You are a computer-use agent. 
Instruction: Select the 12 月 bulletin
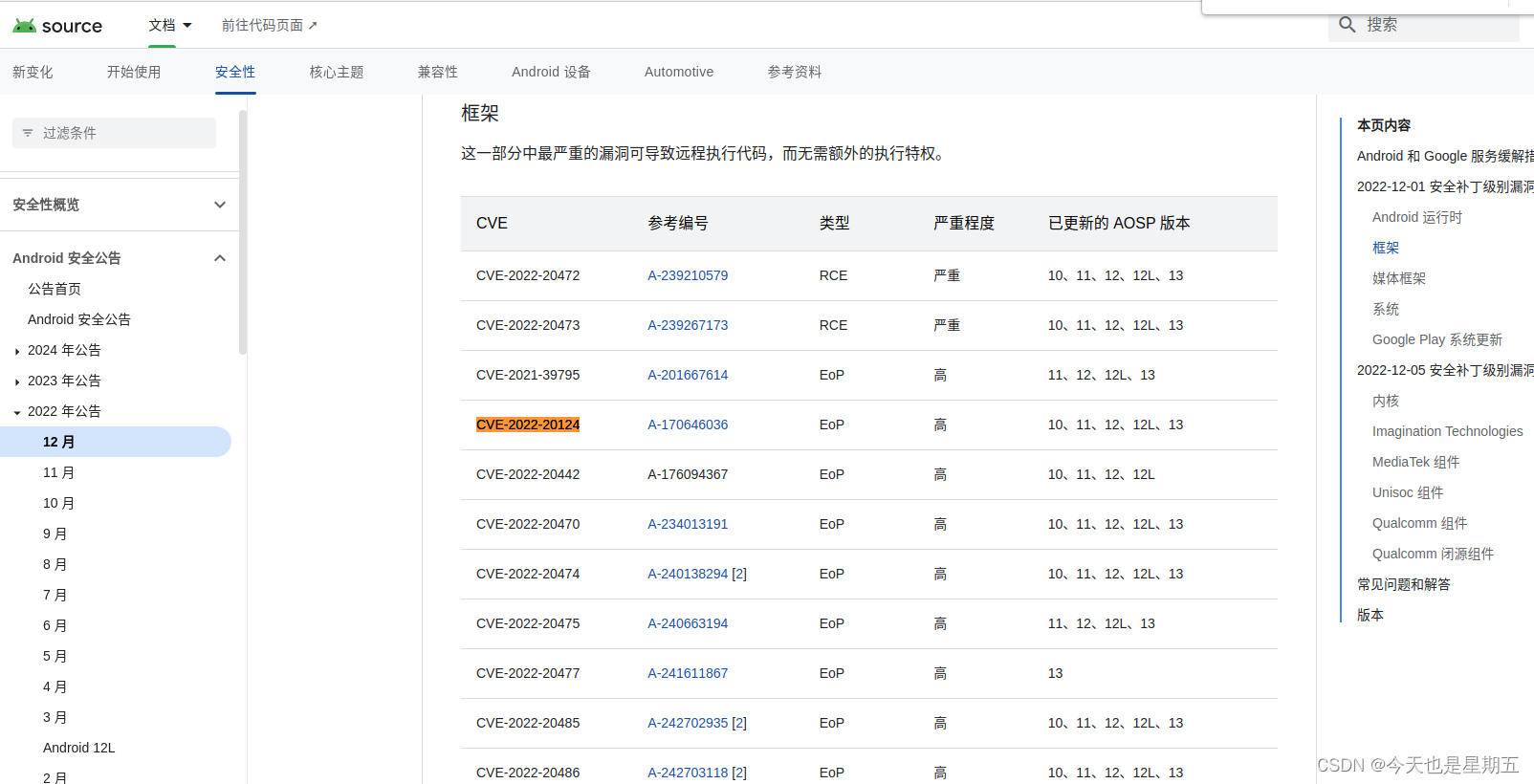click(116, 442)
